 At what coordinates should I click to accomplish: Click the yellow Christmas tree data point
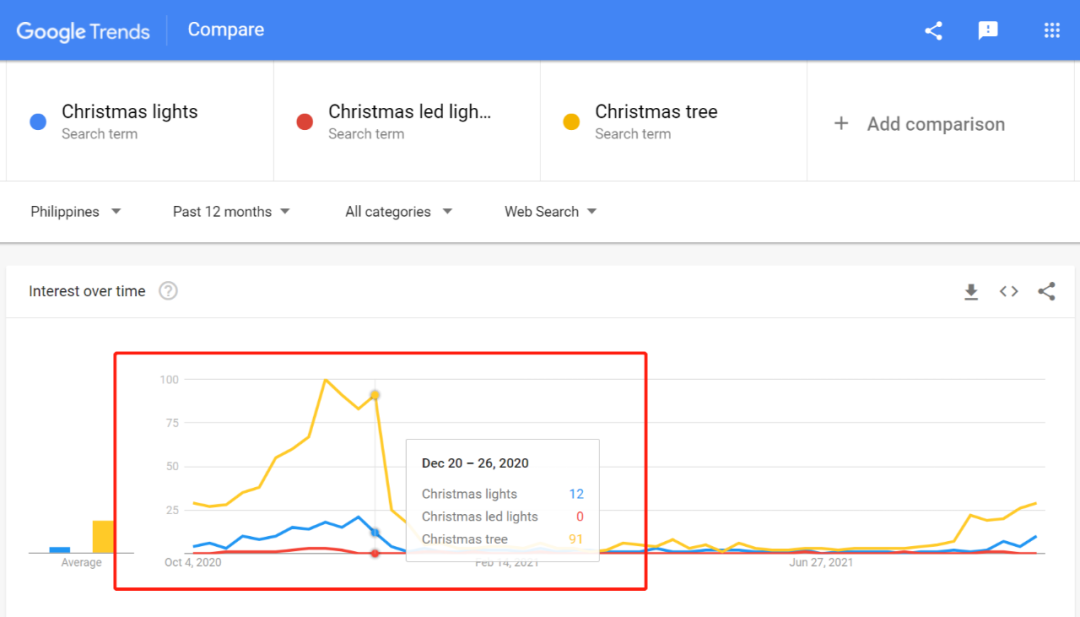375,395
